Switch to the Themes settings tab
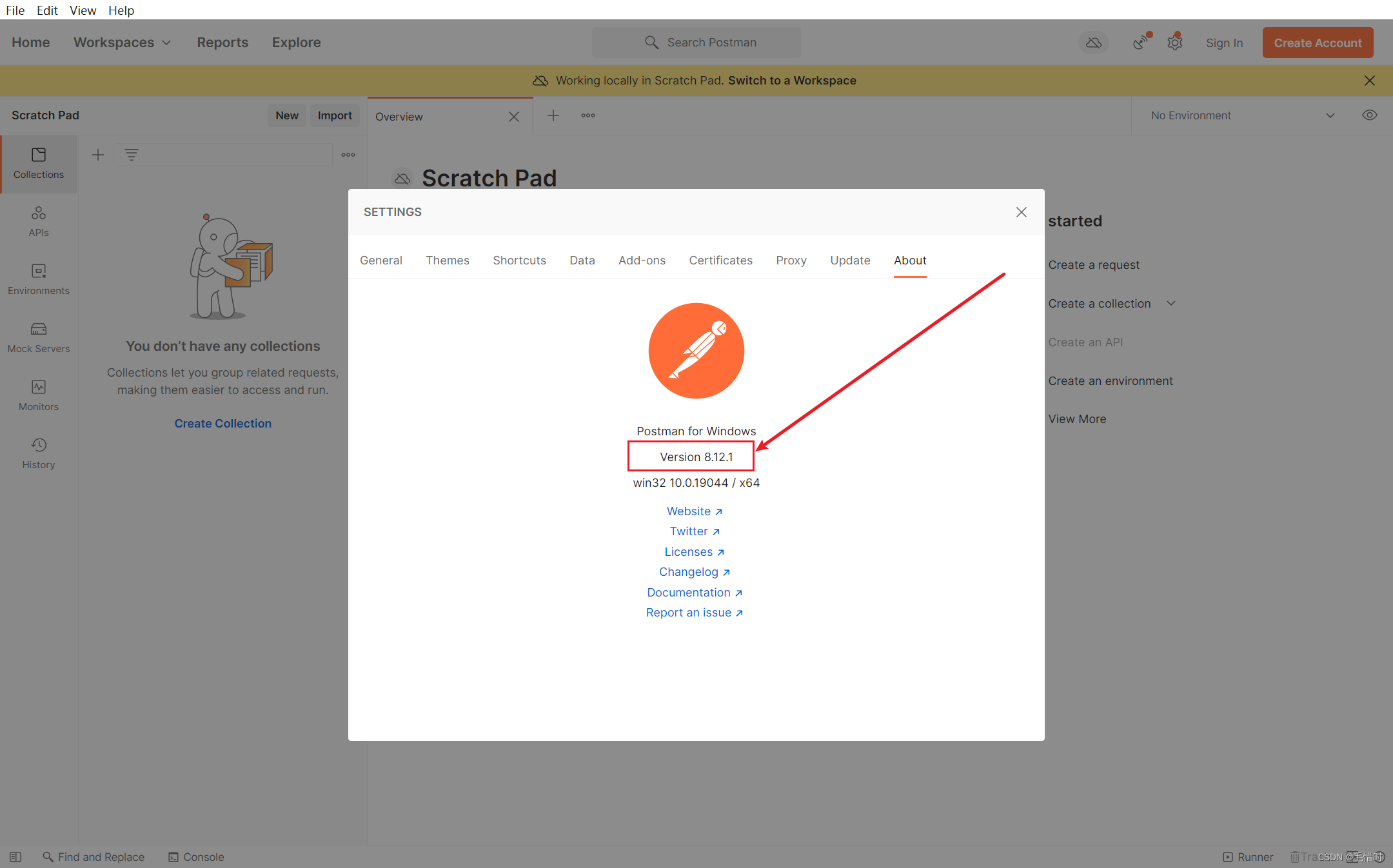The image size is (1393, 868). click(x=448, y=260)
